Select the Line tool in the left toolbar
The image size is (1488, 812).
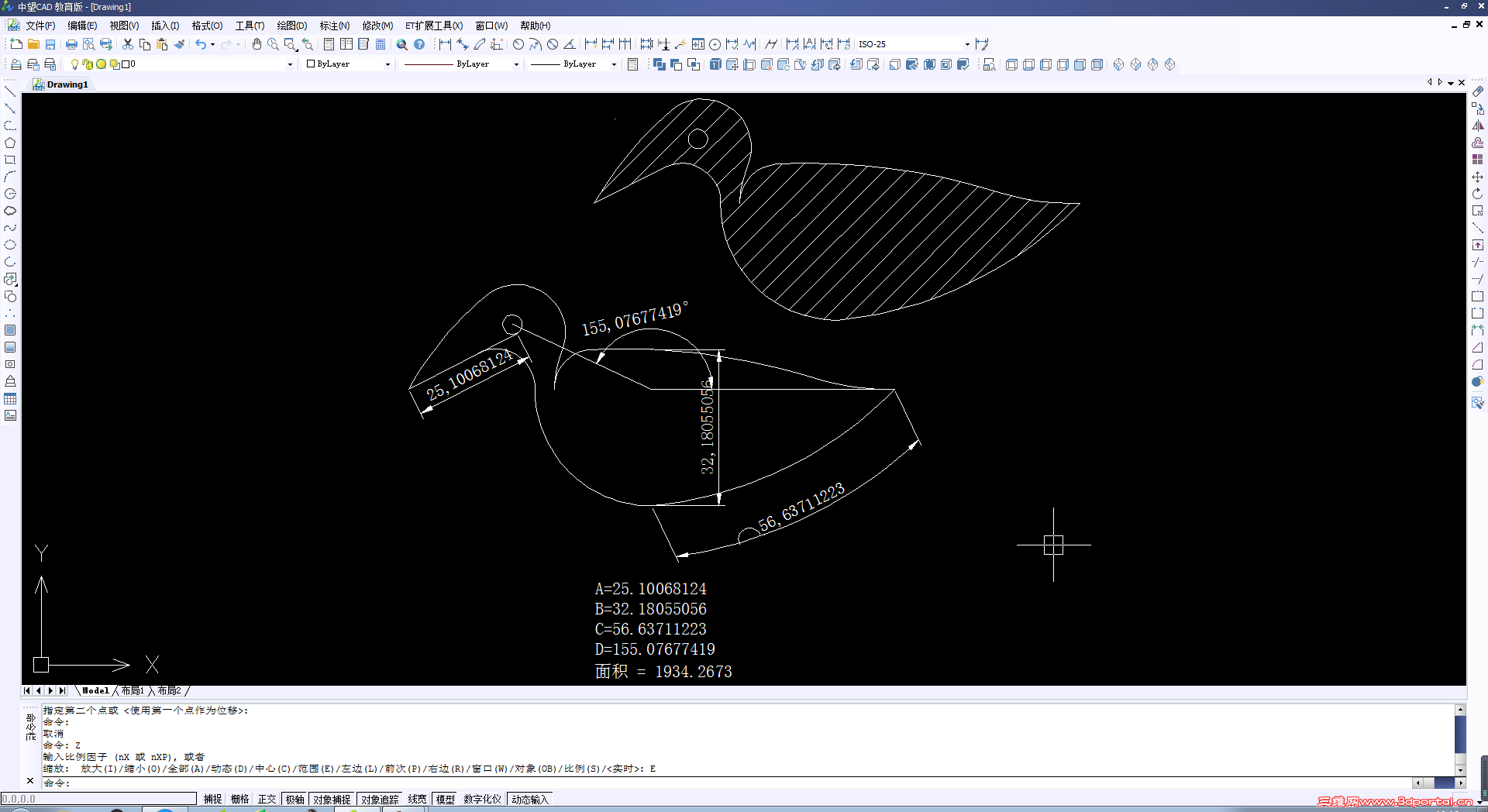10,91
